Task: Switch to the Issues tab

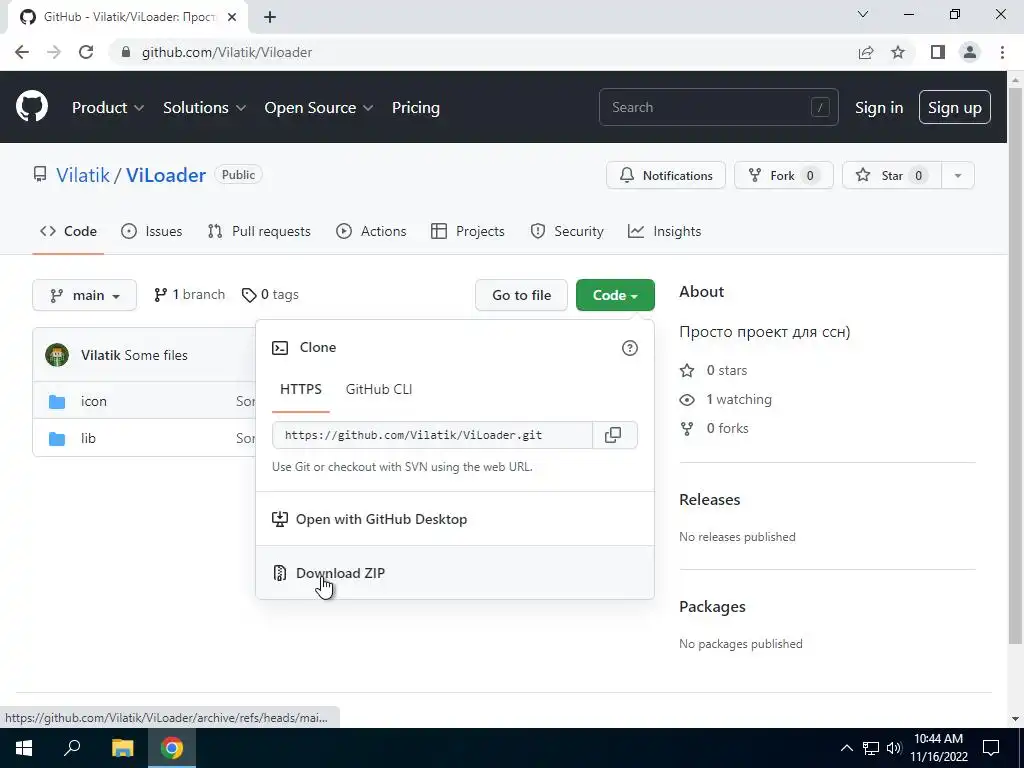Action: pos(152,231)
